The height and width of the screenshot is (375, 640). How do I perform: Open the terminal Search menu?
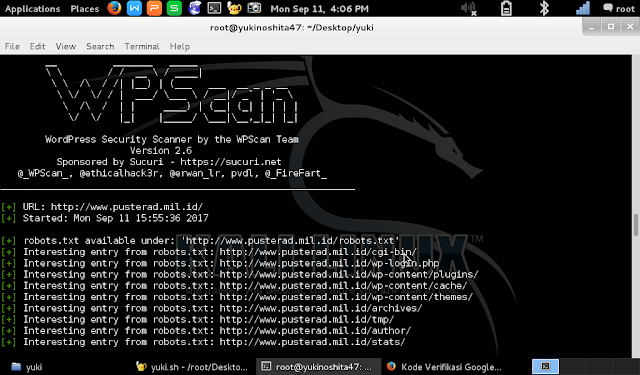[x=100, y=47]
